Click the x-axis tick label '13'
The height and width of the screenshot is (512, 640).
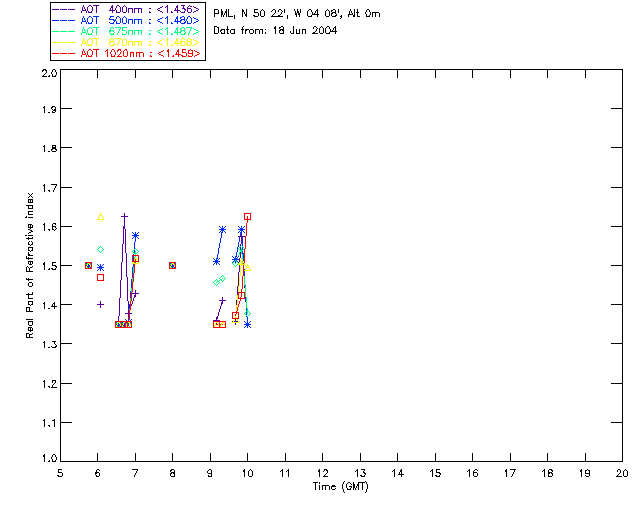[x=360, y=473]
